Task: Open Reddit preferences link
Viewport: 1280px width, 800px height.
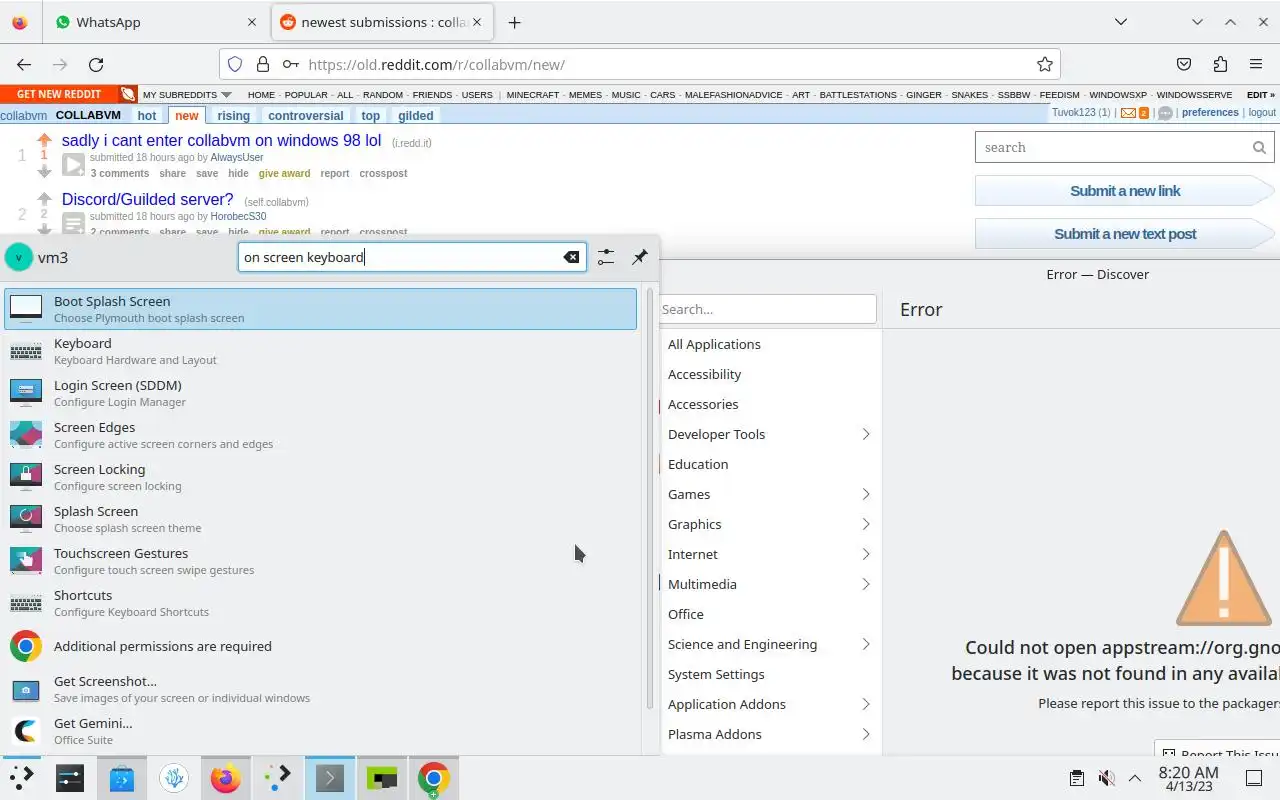Action: (x=1210, y=112)
